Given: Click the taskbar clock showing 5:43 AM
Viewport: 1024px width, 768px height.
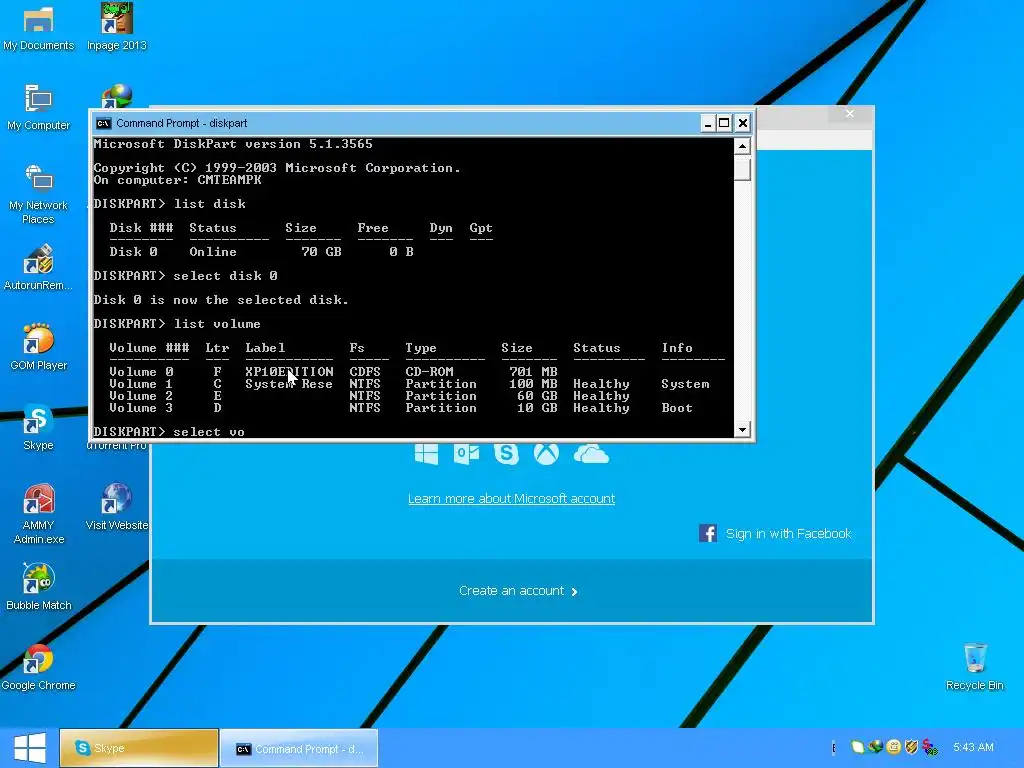Looking at the screenshot, I should (973, 746).
